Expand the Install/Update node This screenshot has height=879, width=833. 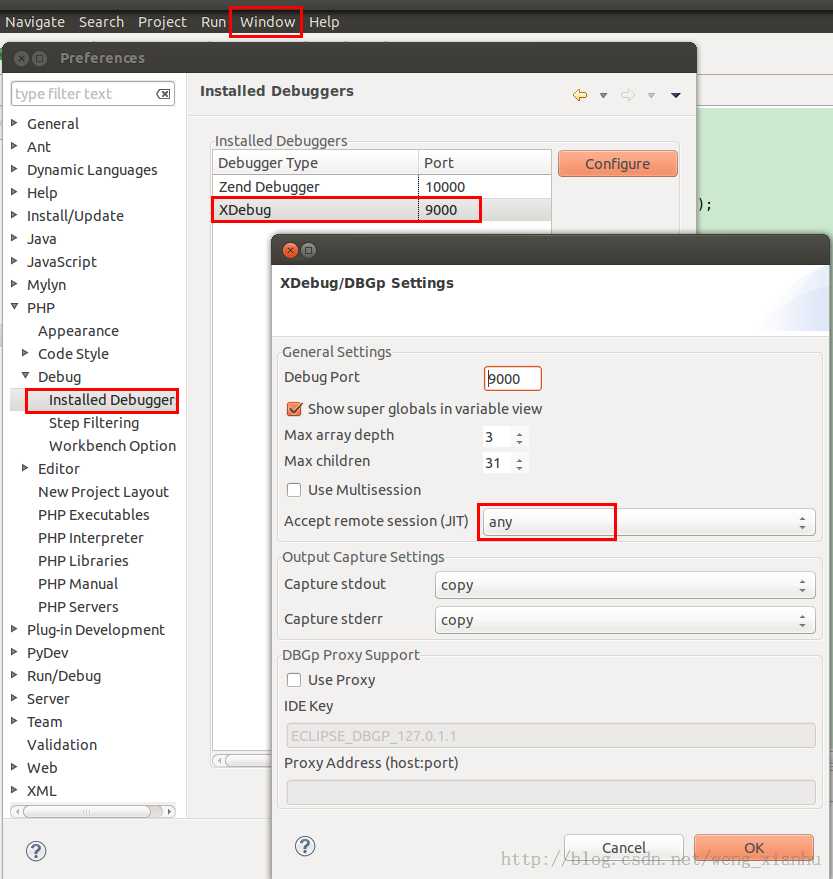pos(15,215)
